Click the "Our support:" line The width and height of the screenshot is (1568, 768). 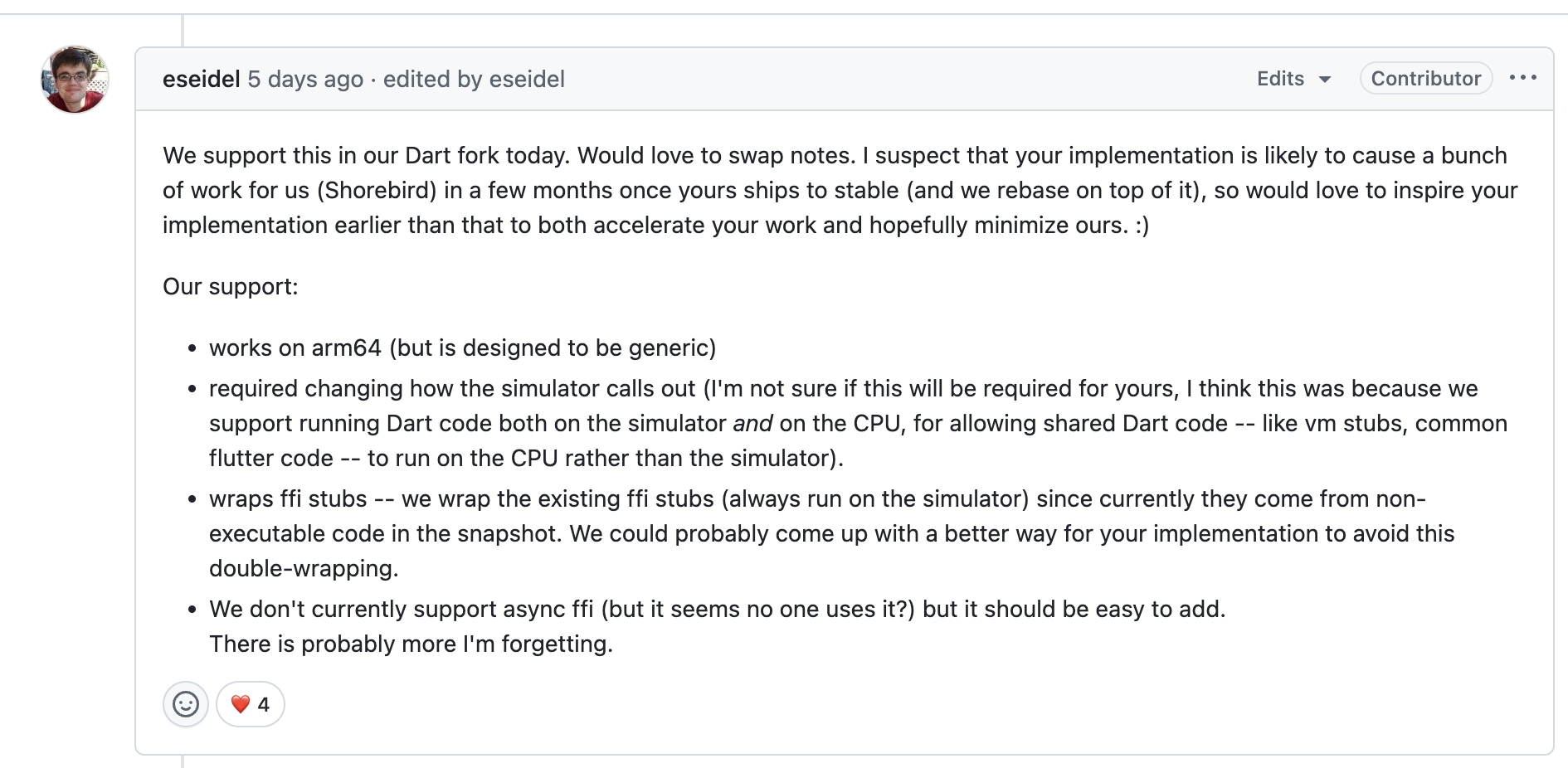point(231,287)
